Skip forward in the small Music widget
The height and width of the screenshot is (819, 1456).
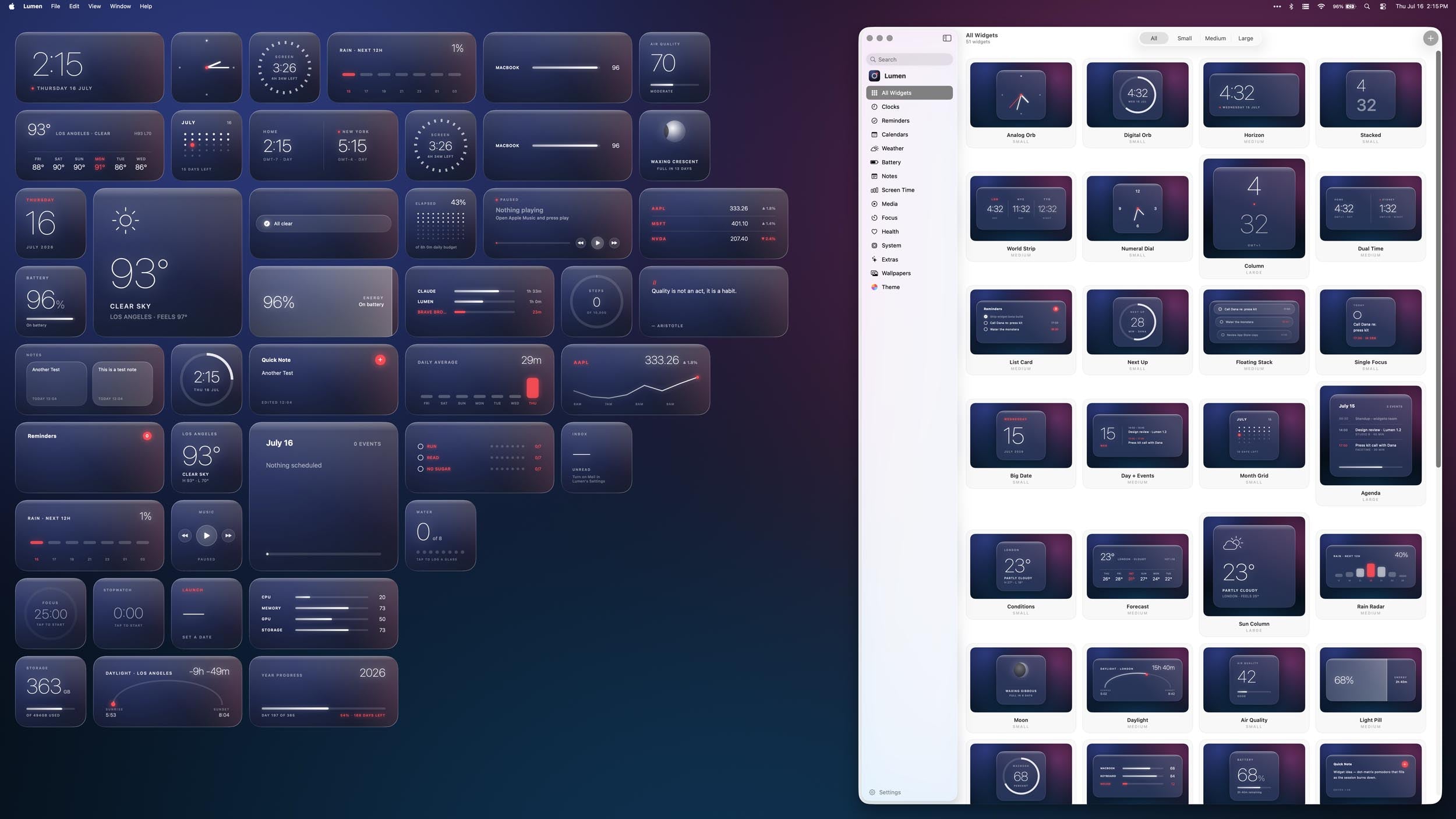click(228, 535)
